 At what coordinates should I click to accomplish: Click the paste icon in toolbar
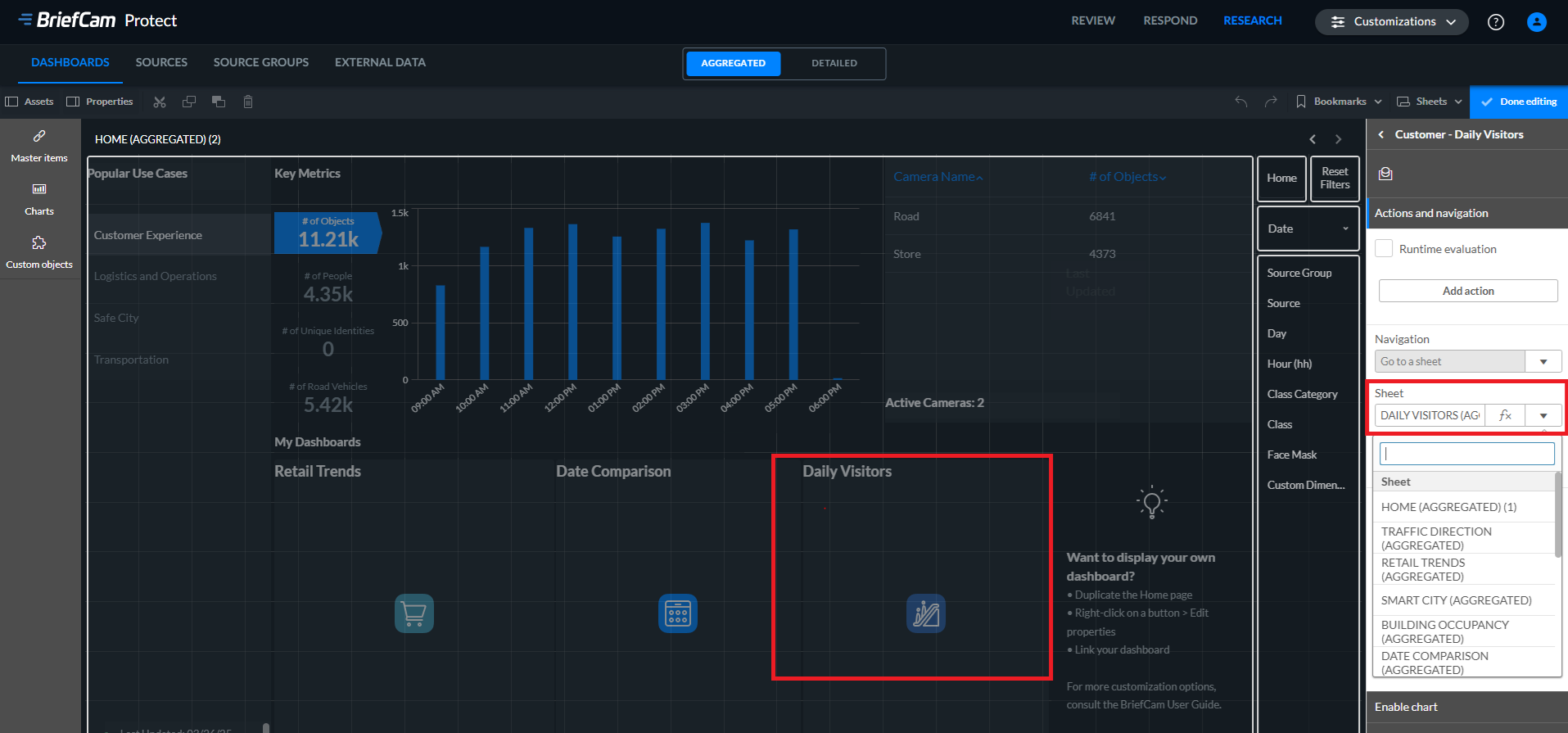click(x=219, y=102)
